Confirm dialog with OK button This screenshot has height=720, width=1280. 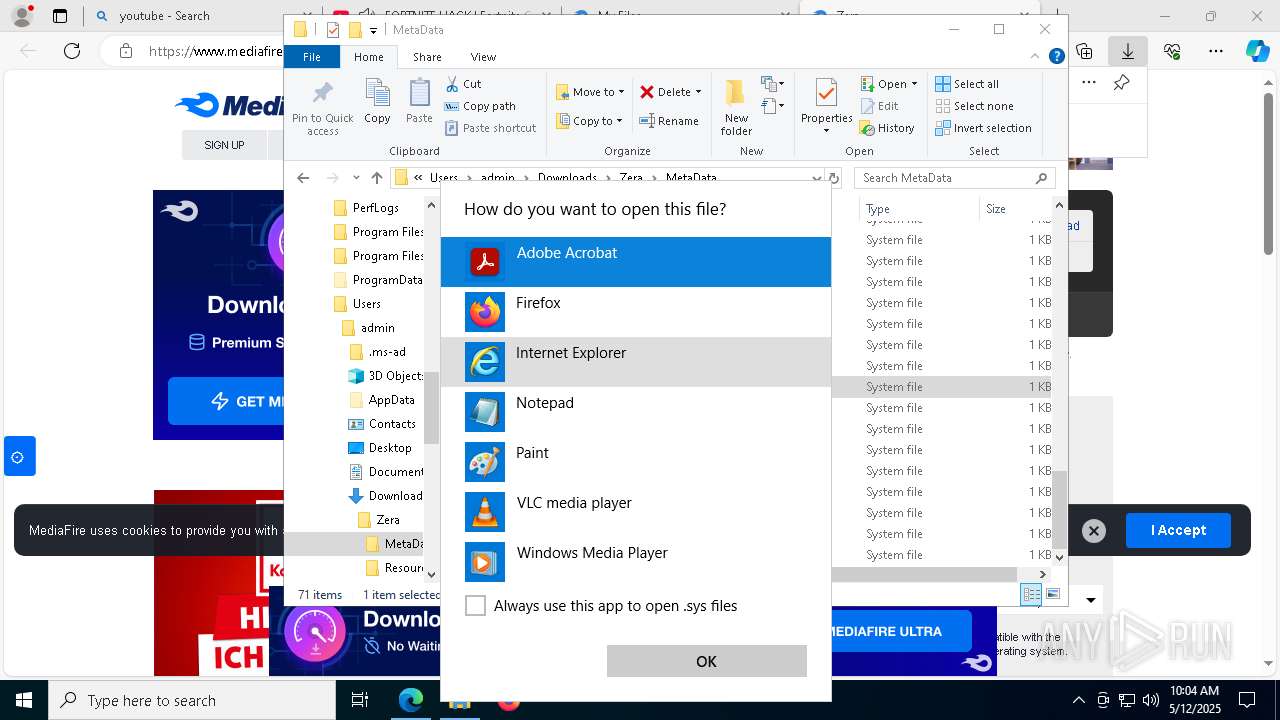[x=706, y=661]
